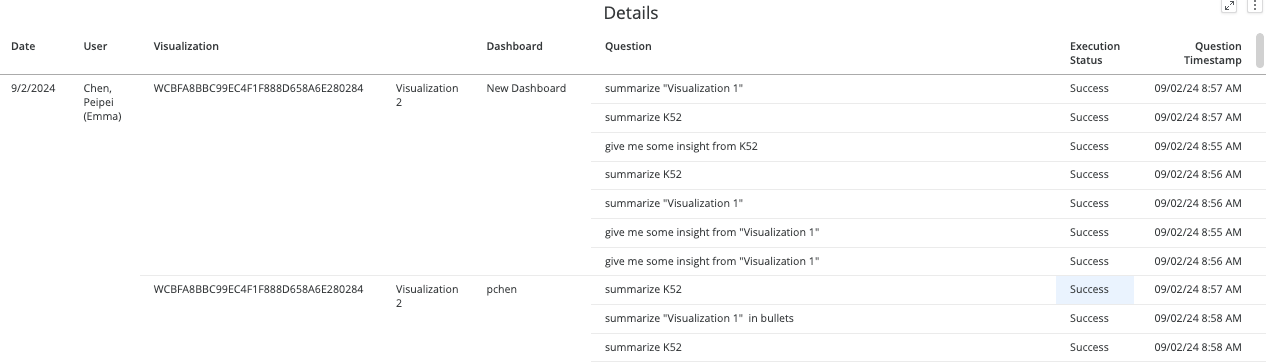The height and width of the screenshot is (362, 1269).
Task: Click Visualization 2 cell beside pchen
Action: [x=427, y=296]
